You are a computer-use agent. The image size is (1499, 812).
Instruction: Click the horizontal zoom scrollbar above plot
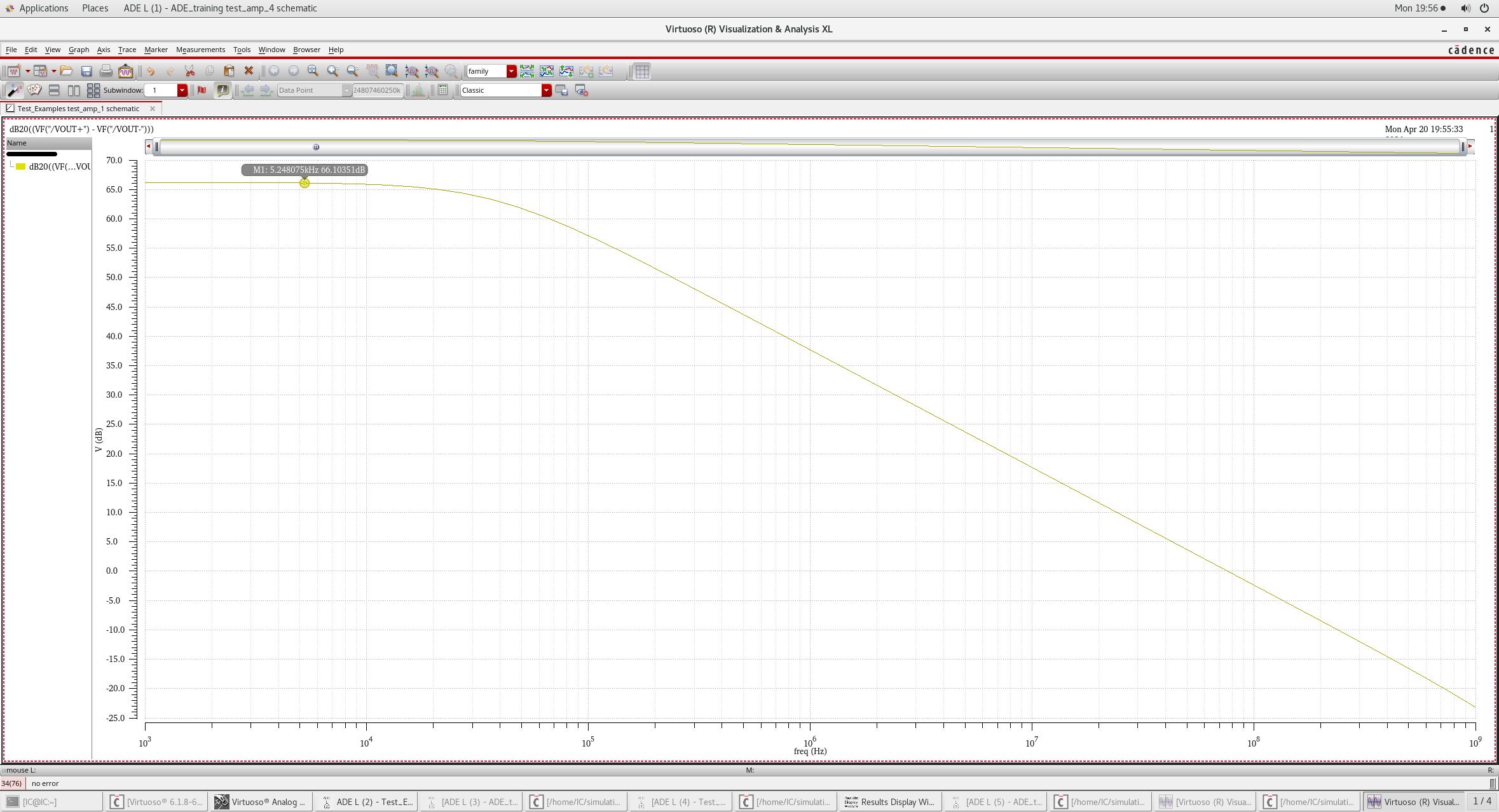click(x=809, y=147)
